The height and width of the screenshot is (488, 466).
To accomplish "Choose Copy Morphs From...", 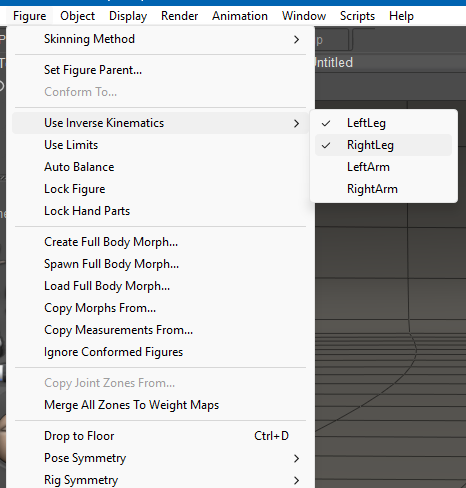I will (x=160, y=308).
